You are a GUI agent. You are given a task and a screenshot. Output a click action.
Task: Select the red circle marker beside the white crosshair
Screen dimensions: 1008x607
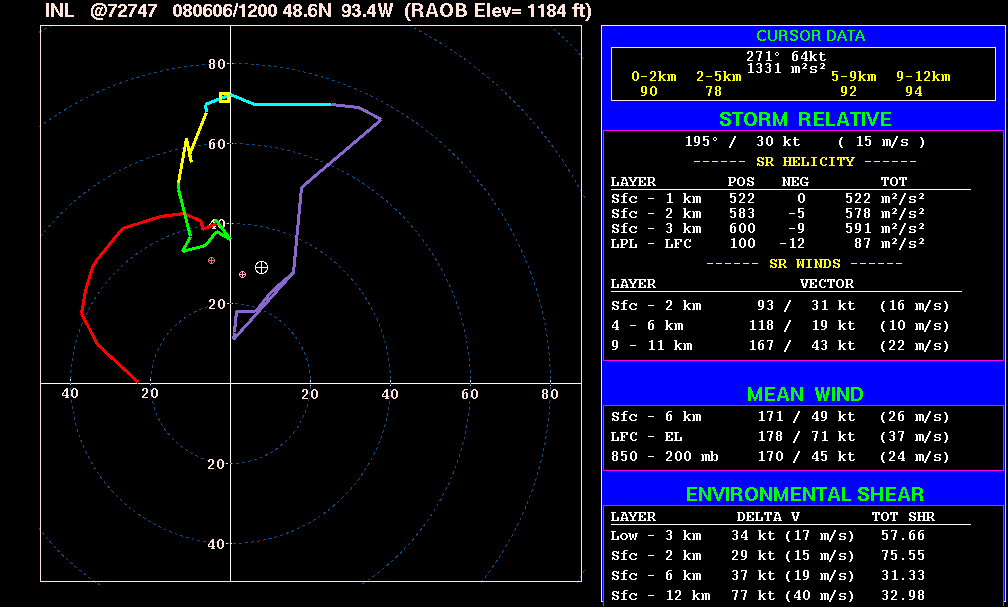(x=242, y=274)
